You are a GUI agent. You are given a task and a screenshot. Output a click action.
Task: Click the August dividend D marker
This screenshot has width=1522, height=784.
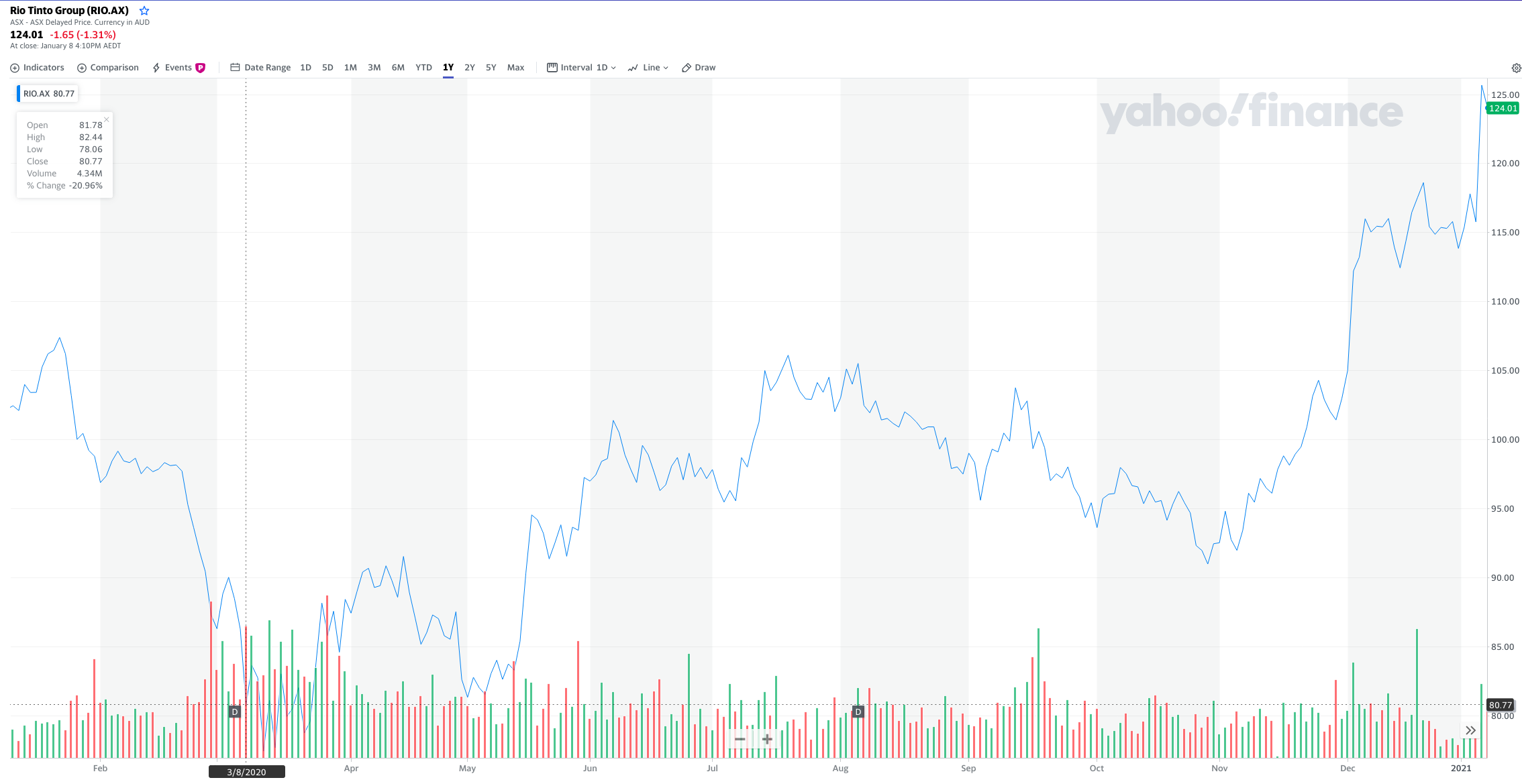(x=858, y=712)
